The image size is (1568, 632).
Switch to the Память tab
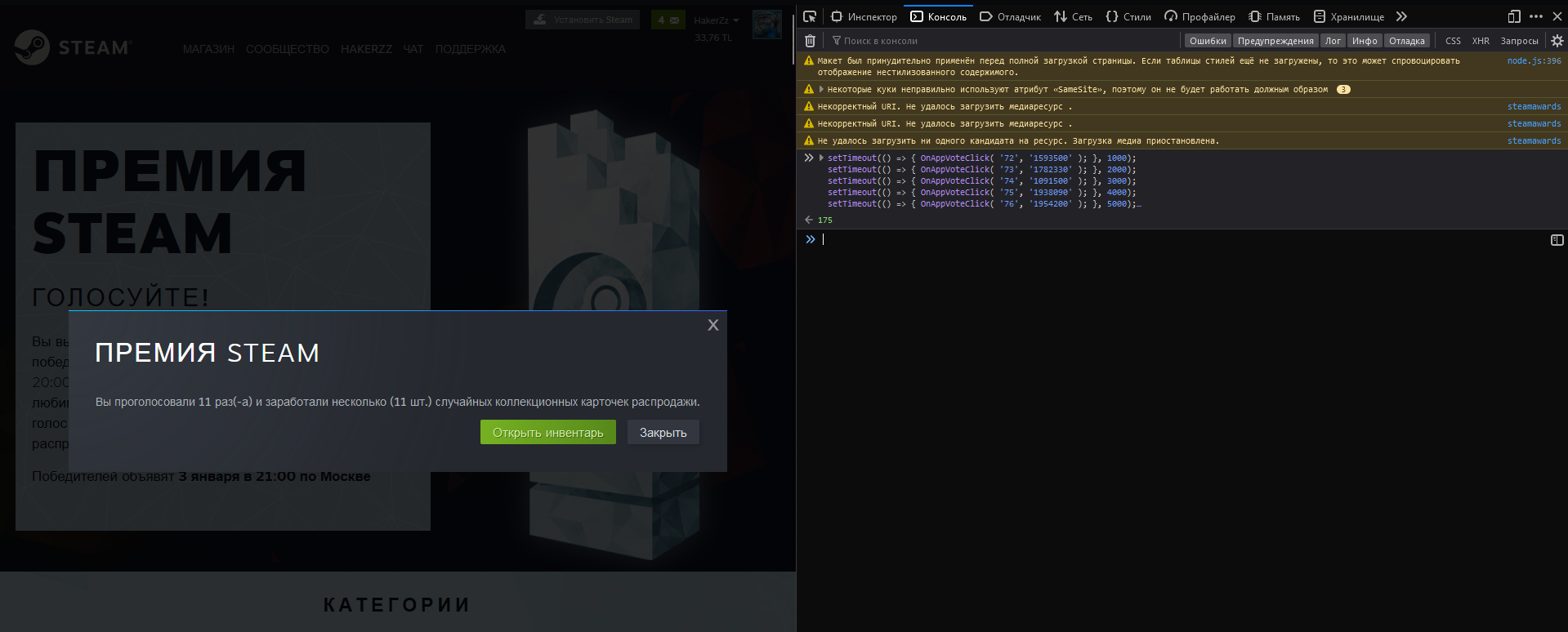pos(1274,16)
